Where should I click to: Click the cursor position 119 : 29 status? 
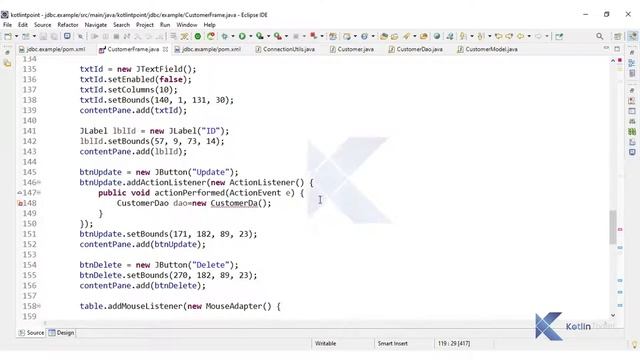click(x=453, y=344)
